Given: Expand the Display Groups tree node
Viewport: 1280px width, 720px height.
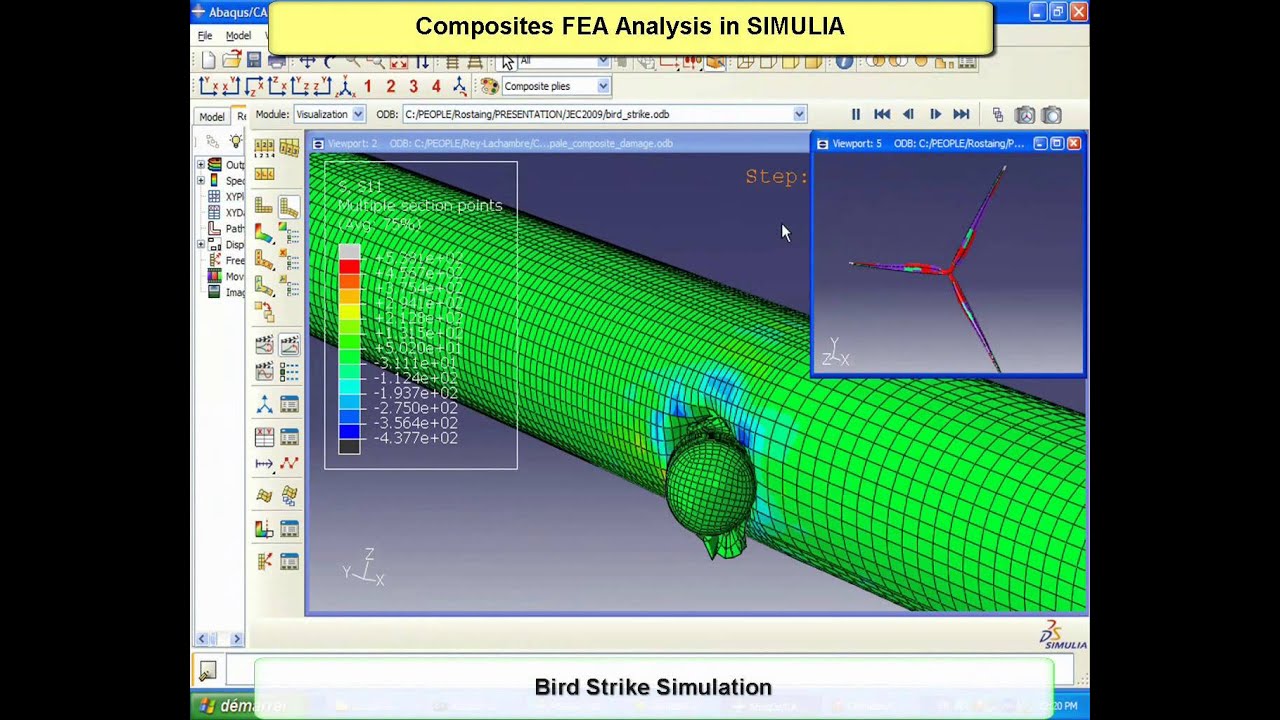Looking at the screenshot, I should pyautogui.click(x=200, y=244).
